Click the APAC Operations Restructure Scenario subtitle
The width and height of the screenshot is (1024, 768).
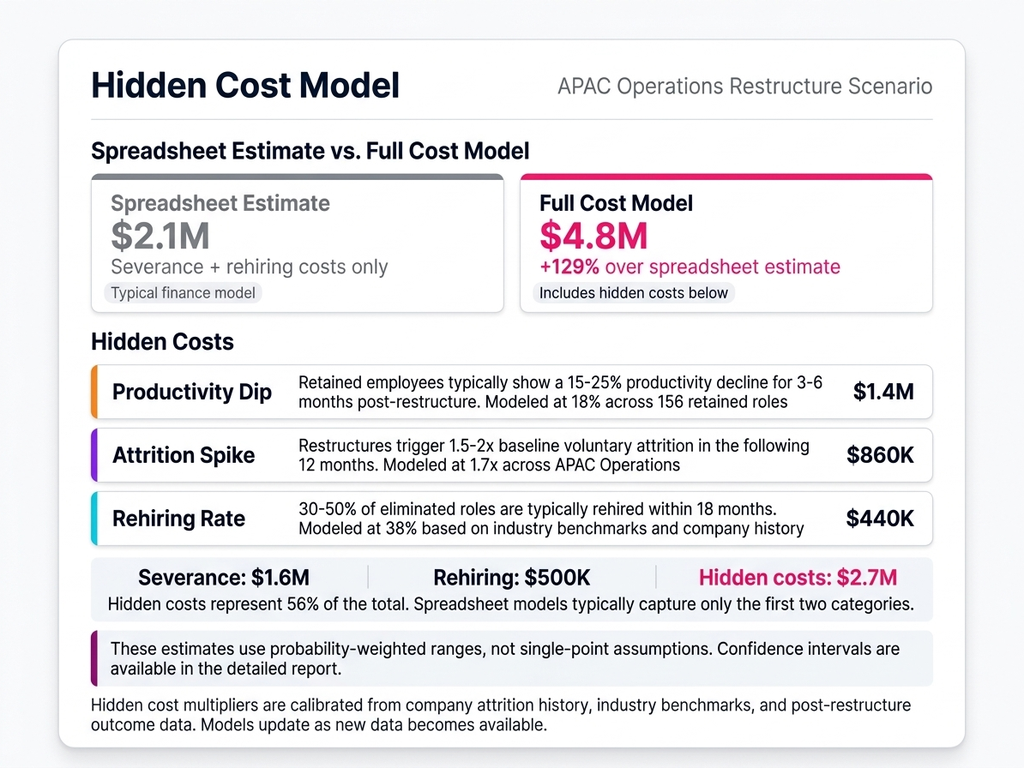click(x=744, y=86)
